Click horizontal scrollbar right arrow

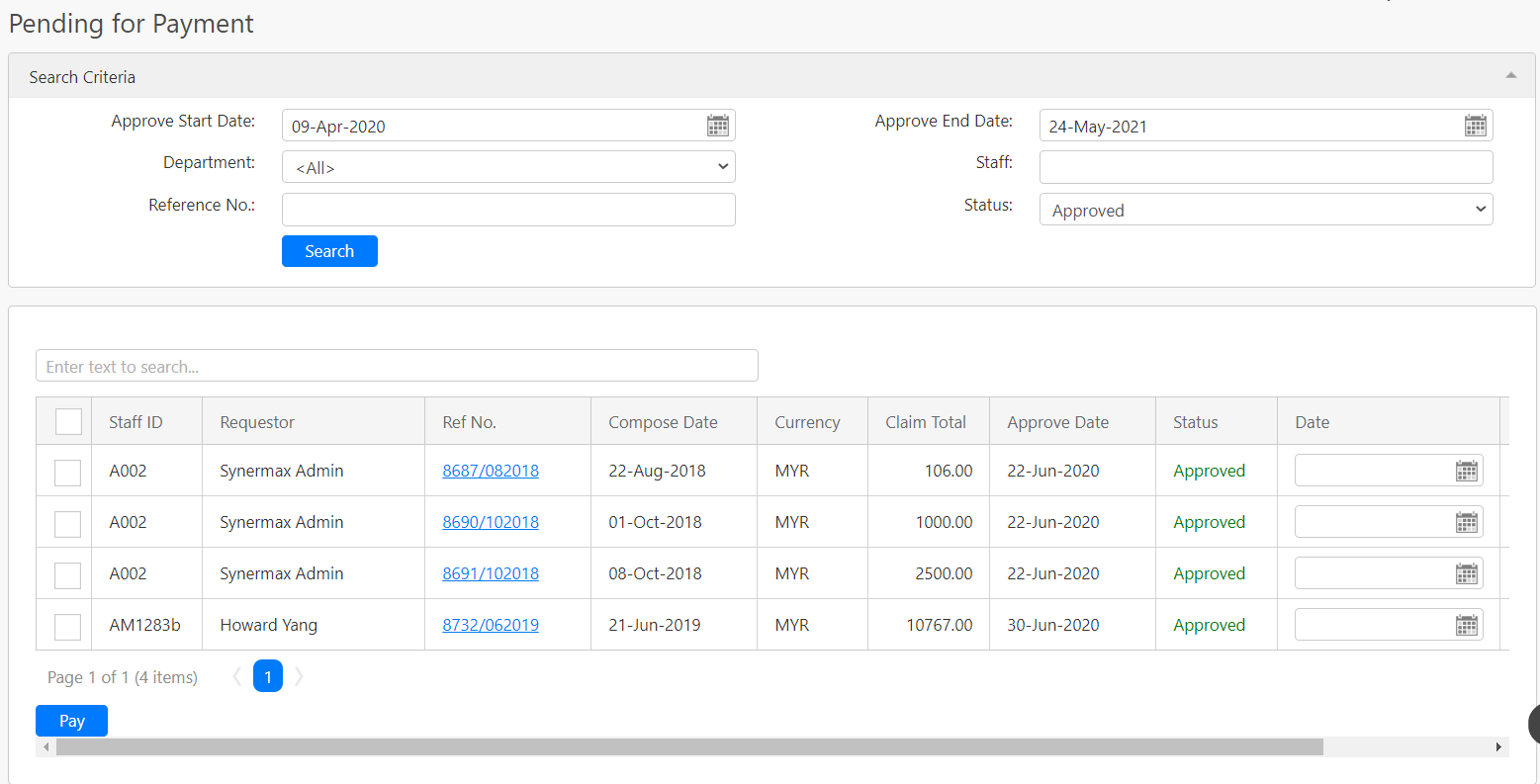coord(1499,747)
